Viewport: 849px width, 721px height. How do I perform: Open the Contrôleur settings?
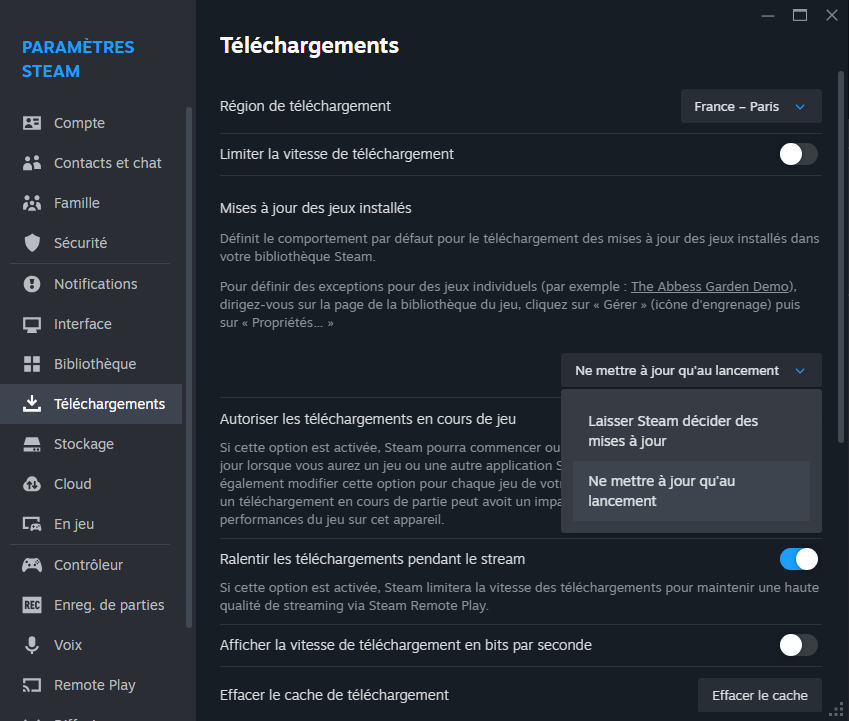[x=91, y=565]
